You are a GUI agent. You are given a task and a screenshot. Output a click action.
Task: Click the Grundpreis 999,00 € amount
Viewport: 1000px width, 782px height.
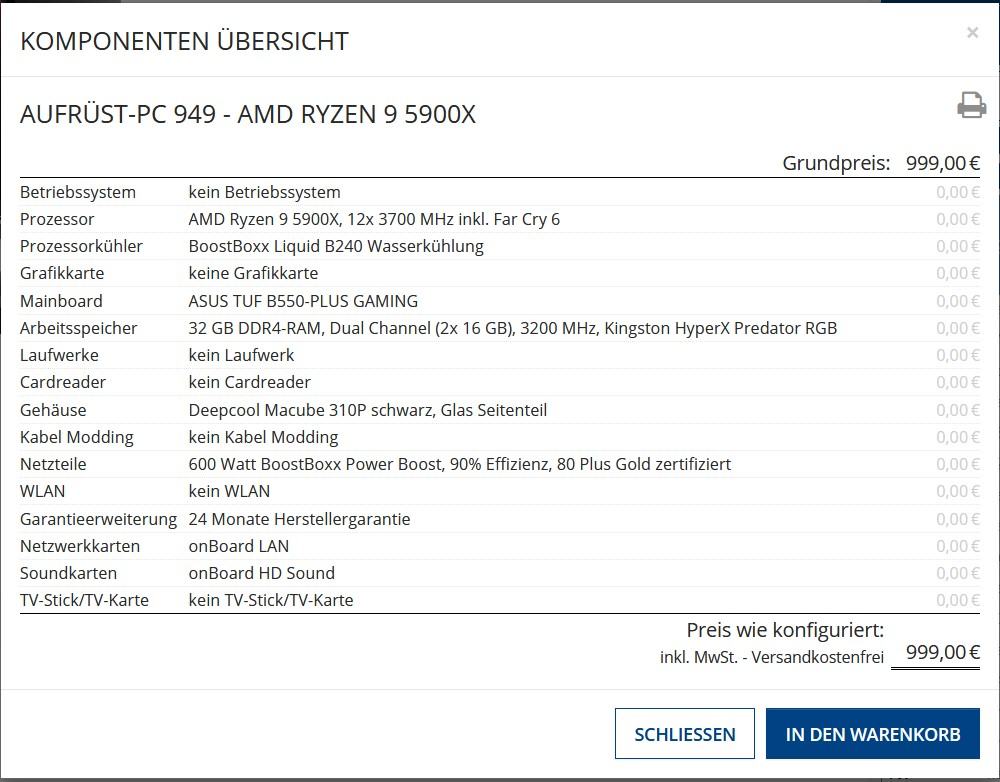[942, 163]
